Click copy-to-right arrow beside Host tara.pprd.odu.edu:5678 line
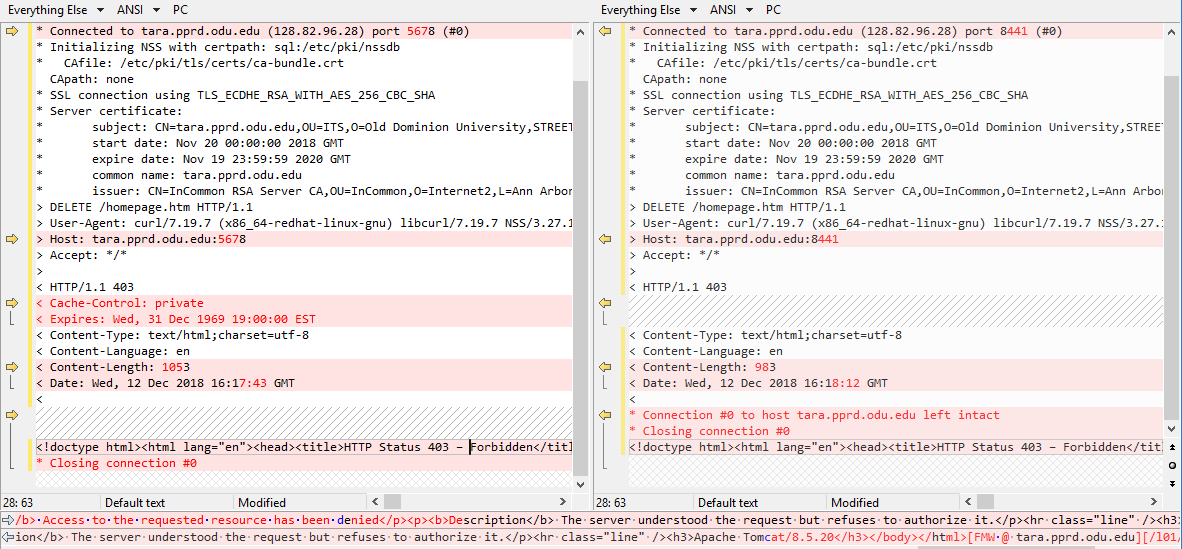This screenshot has width=1182, height=549. click(x=11, y=239)
